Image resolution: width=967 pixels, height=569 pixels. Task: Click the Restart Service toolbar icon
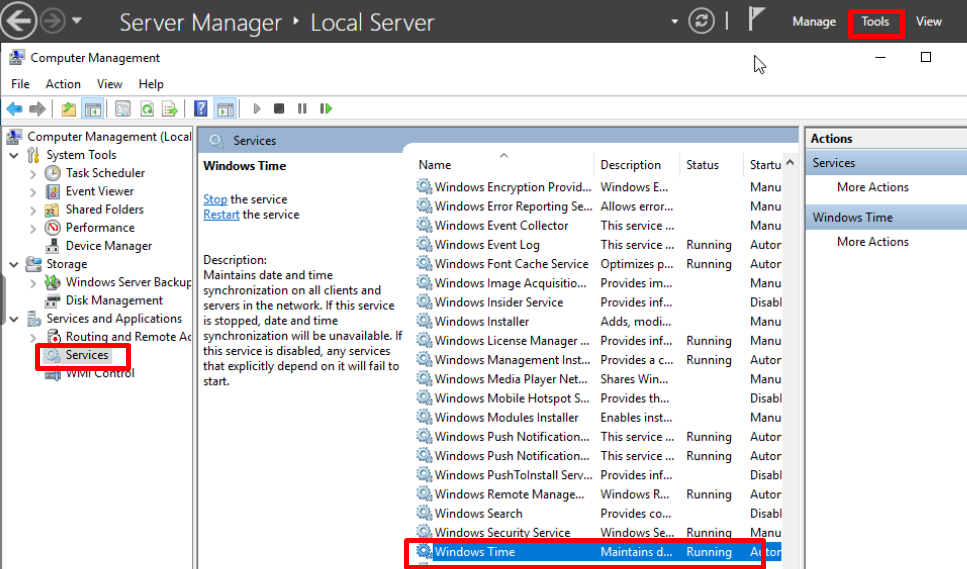coord(324,109)
